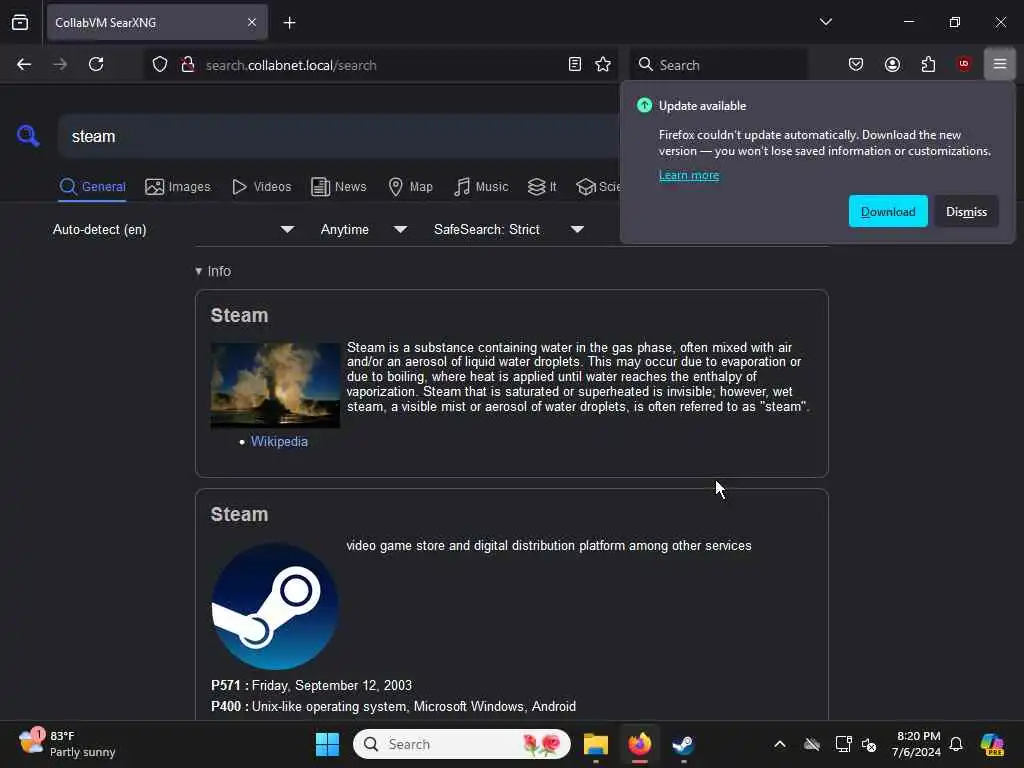Click the Update available green arrow icon
Screen dimensions: 1024x768
pyautogui.click(x=644, y=105)
